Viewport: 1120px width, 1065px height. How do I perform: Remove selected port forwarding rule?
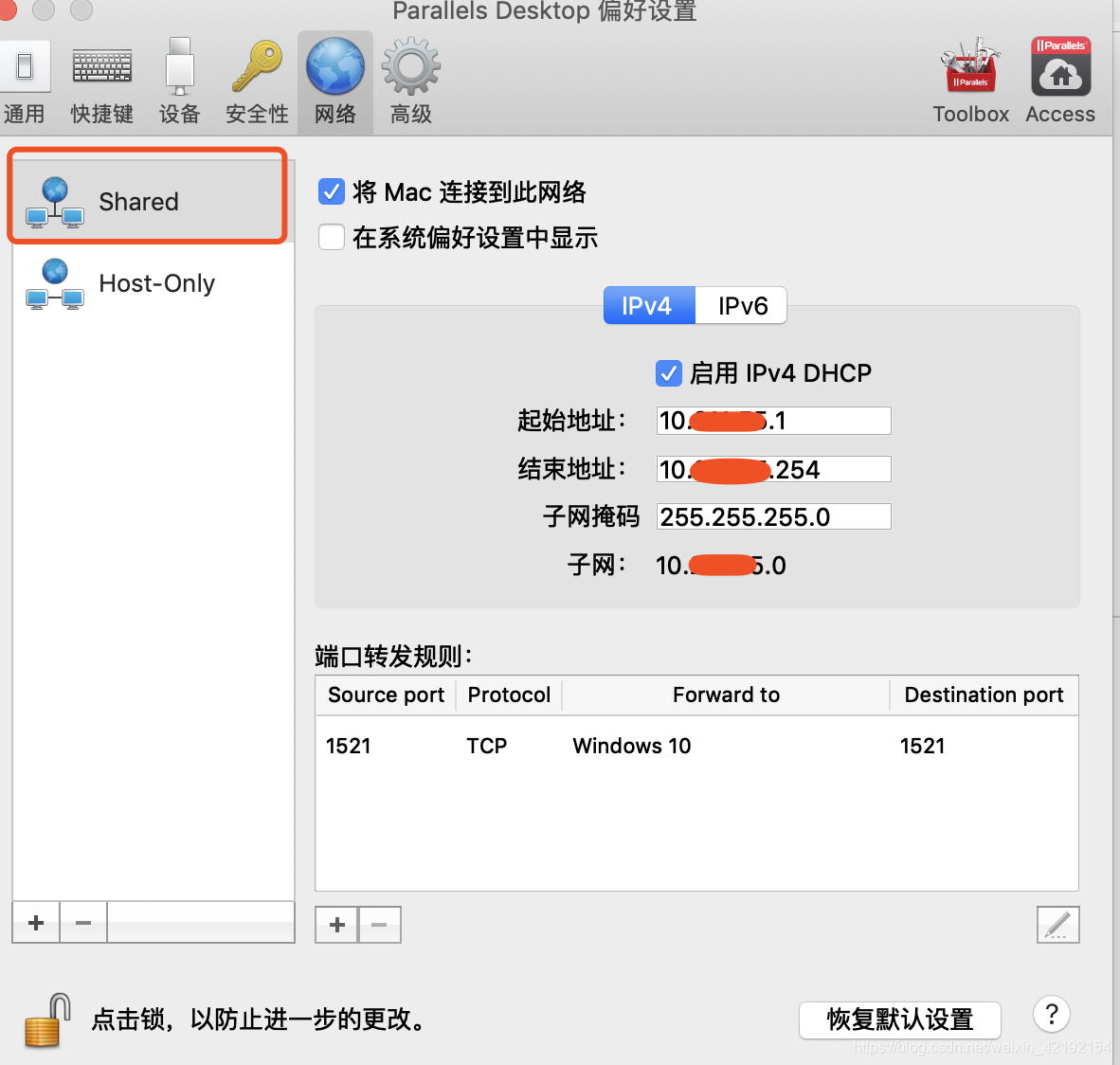coord(379,925)
